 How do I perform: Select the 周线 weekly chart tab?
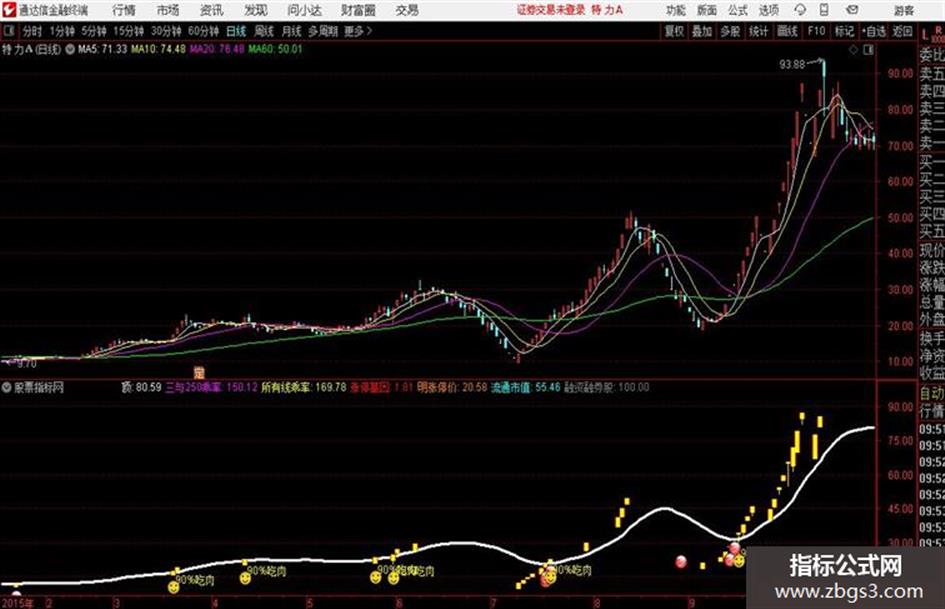[x=264, y=31]
